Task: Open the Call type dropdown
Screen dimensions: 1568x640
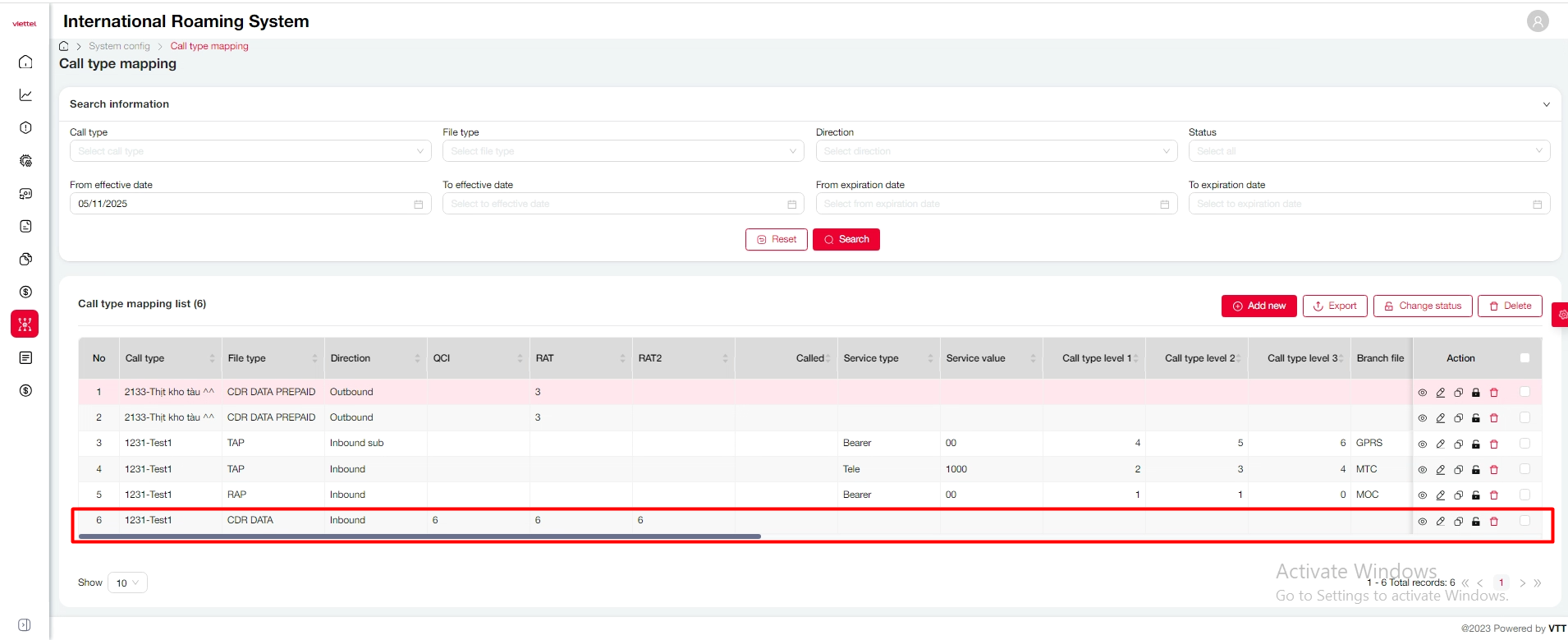Action: coord(250,151)
